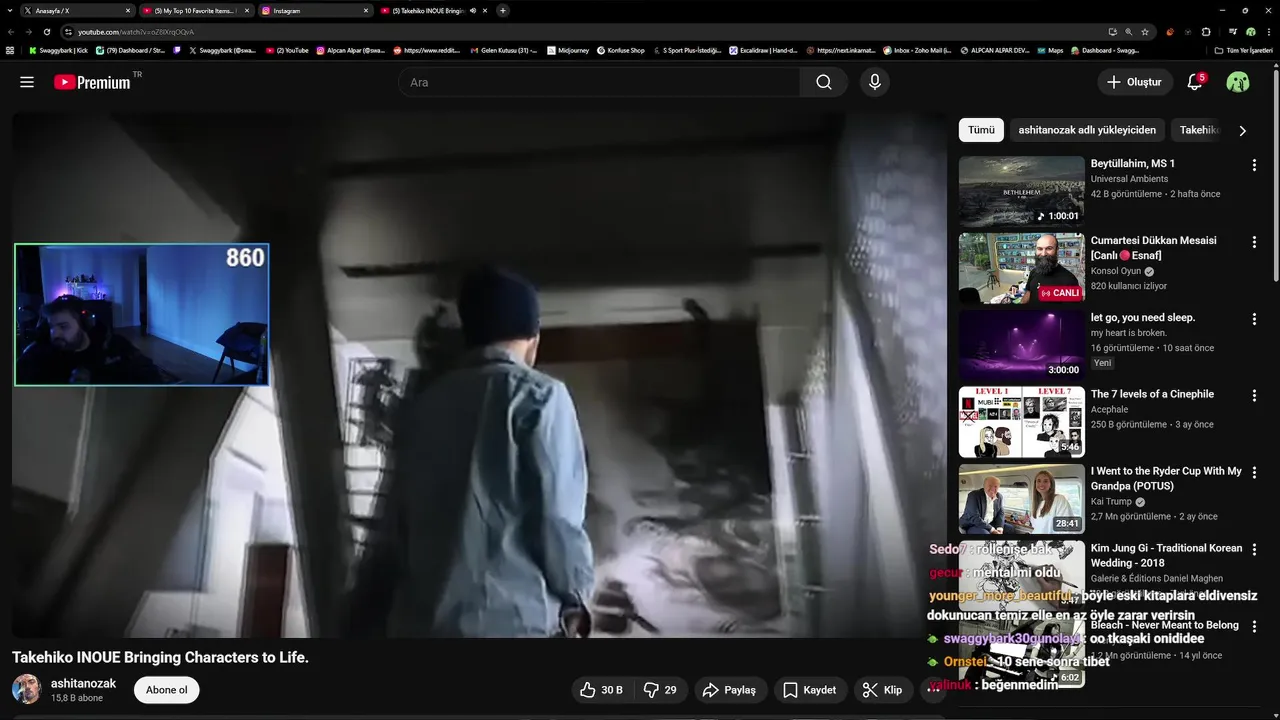Close the Instagram tab

click(x=366, y=10)
